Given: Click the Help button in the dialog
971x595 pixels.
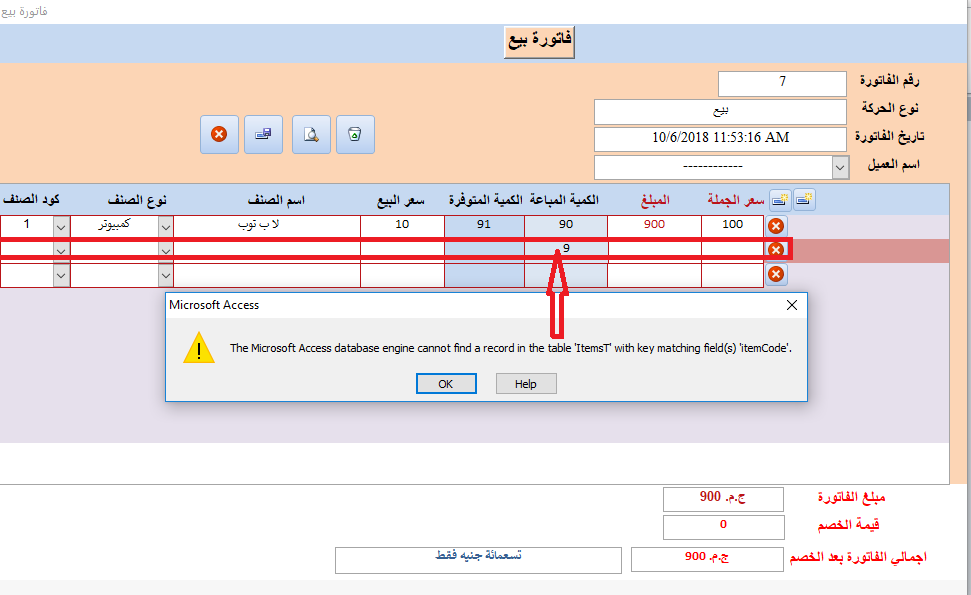Looking at the screenshot, I should click(x=525, y=384).
